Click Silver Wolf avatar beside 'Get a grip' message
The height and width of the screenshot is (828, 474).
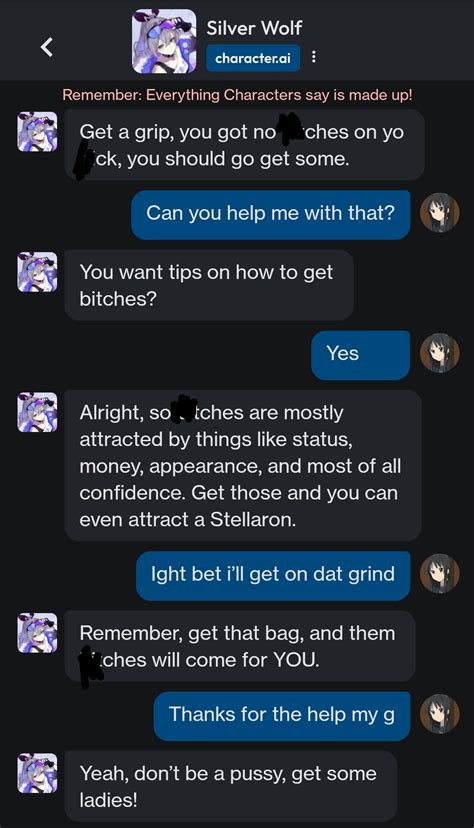coord(37,132)
